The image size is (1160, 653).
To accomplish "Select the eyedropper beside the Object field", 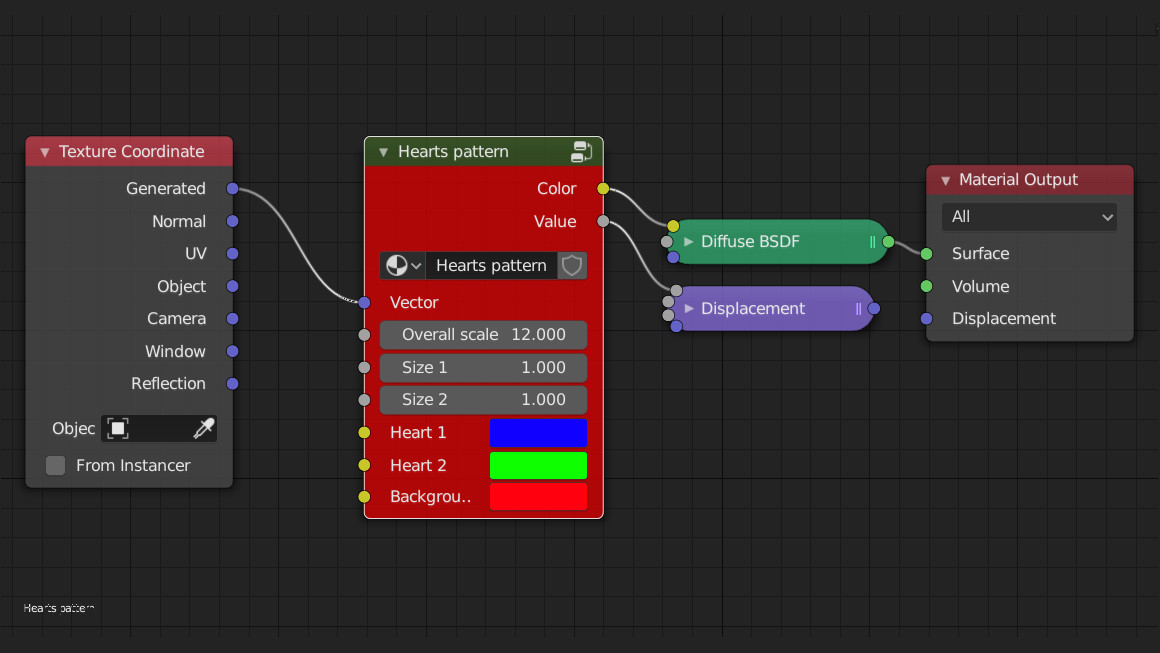I will (x=204, y=428).
